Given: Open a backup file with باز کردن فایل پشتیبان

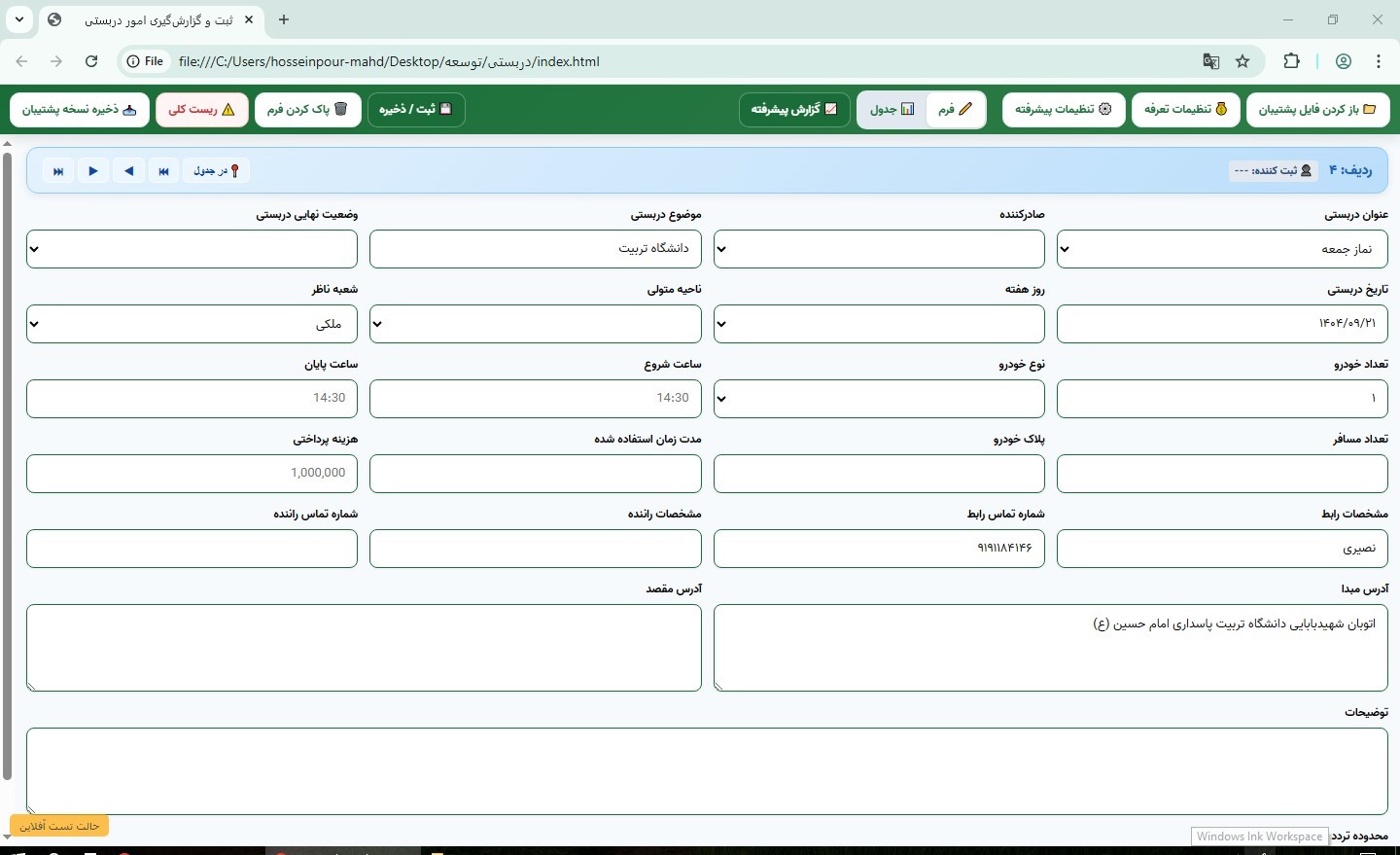Looking at the screenshot, I should (x=1319, y=109).
